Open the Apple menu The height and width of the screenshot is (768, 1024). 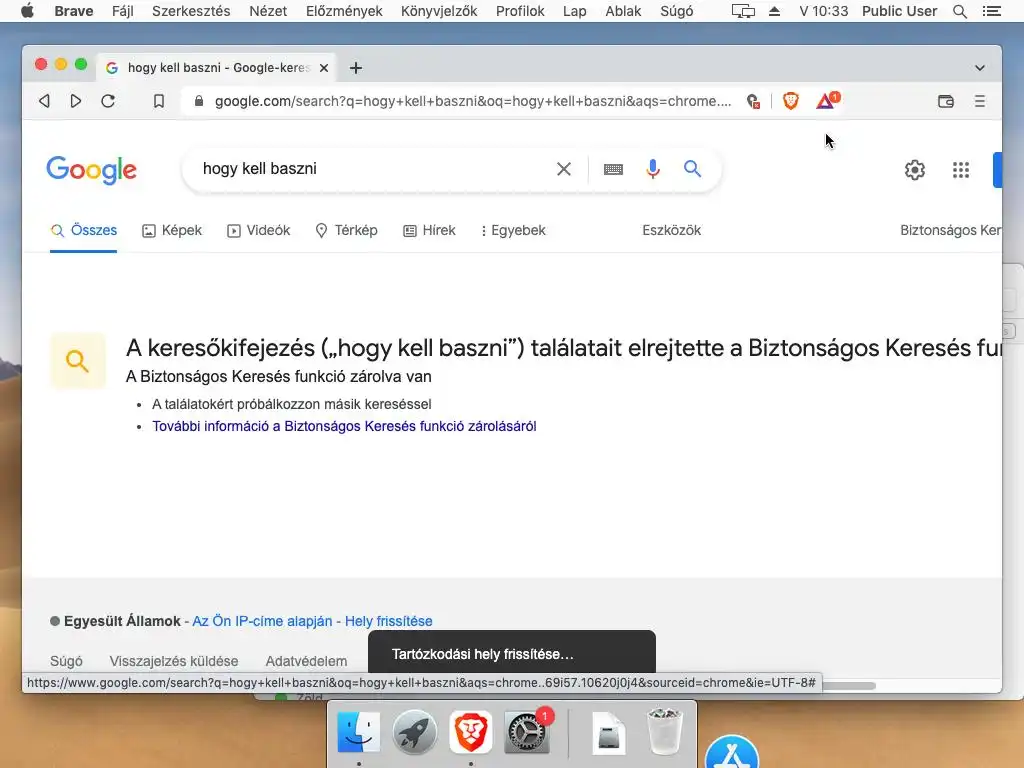[27, 11]
